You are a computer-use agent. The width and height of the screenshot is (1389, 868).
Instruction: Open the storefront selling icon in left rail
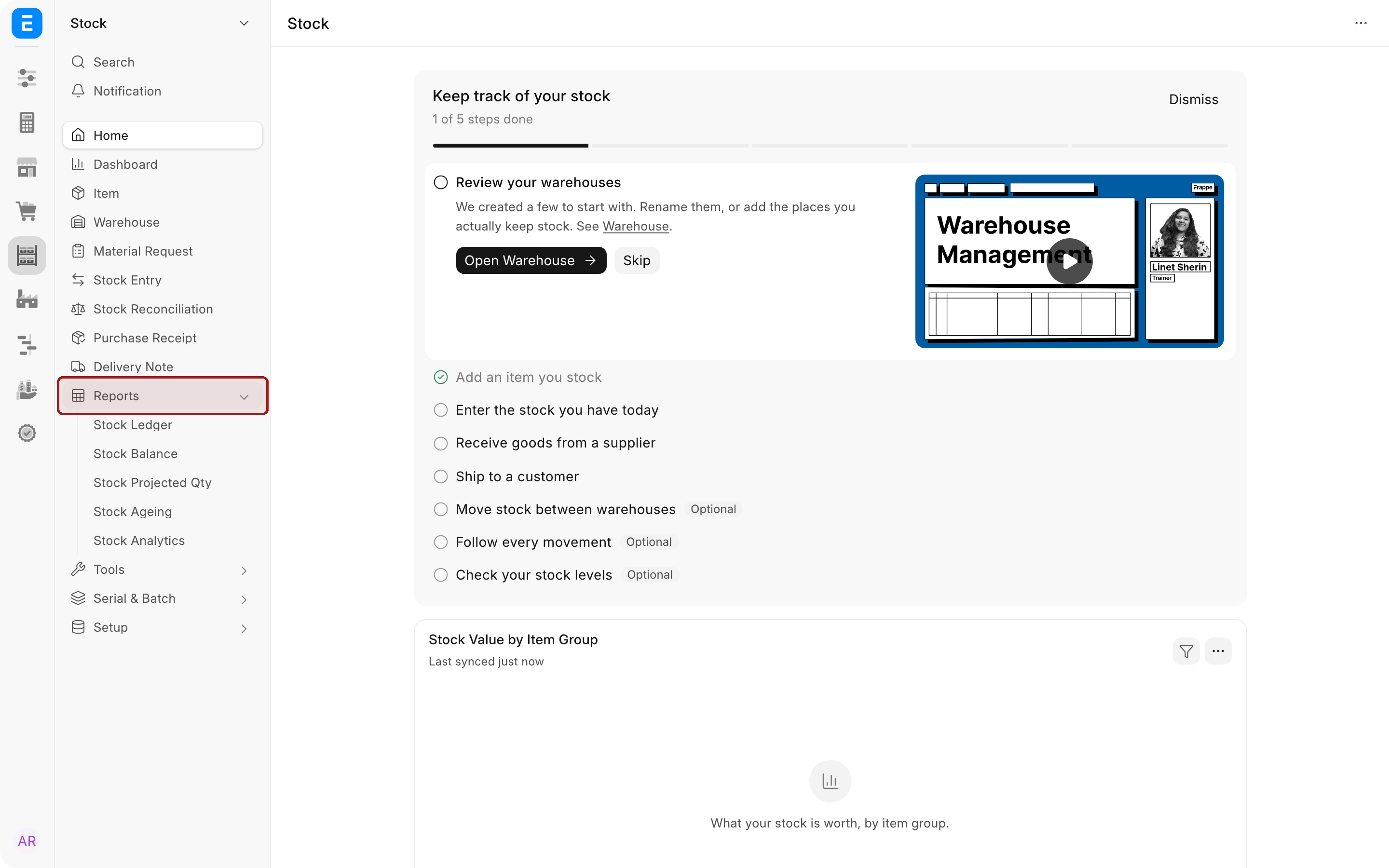coord(27,167)
